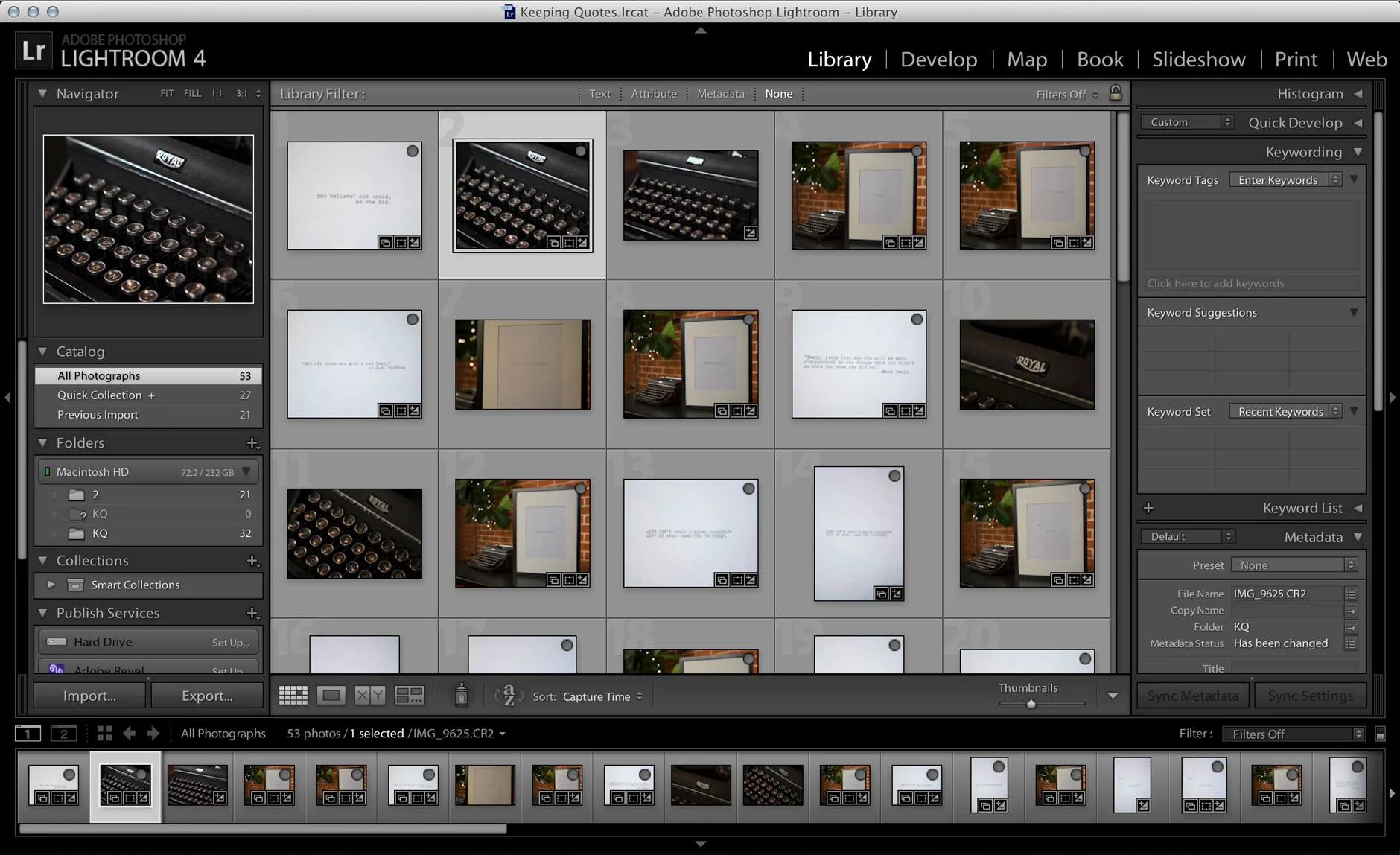Toggle Quick Collection marker on grid photo 6

412,320
